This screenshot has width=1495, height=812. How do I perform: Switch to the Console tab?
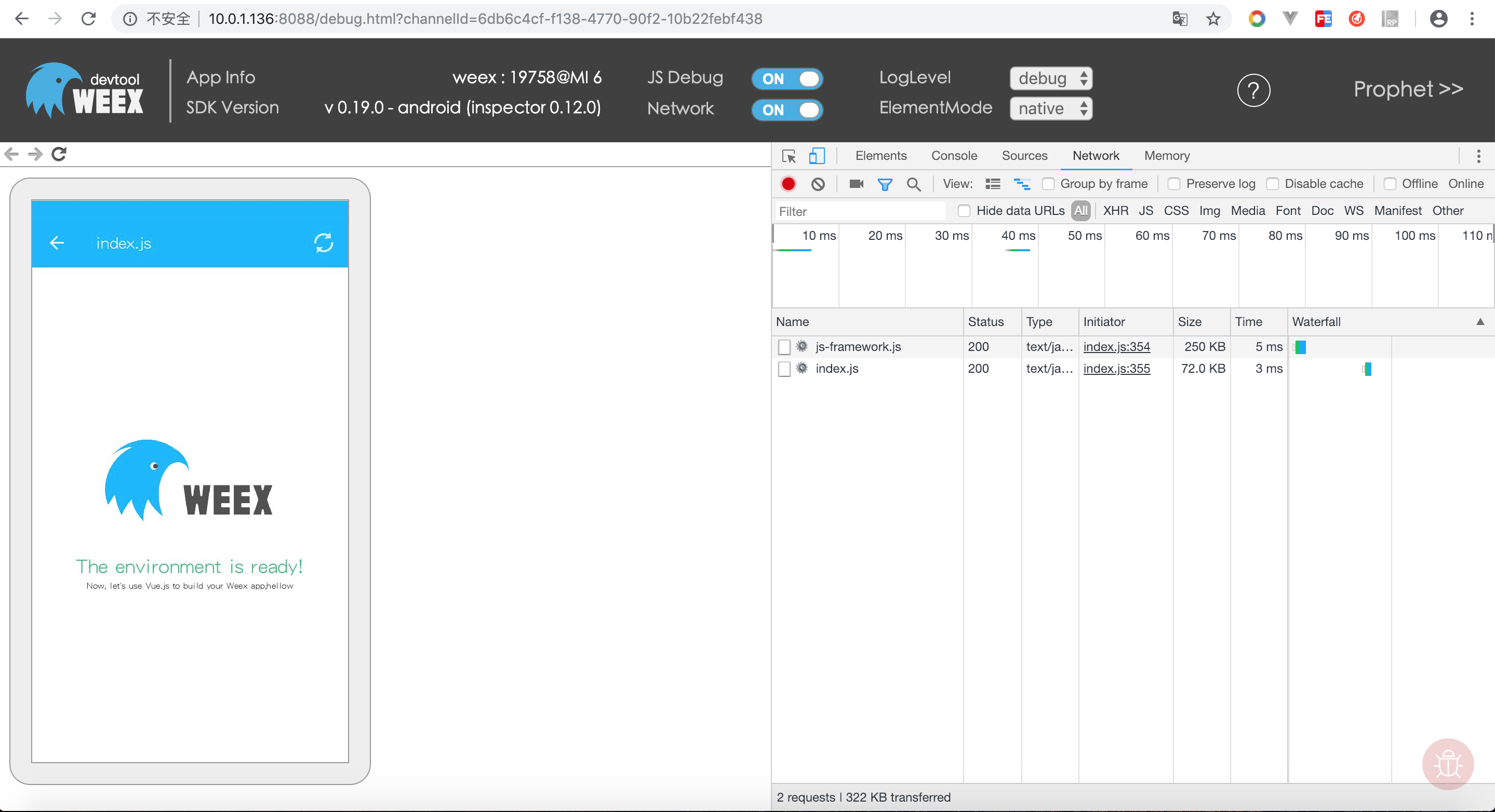pos(954,155)
